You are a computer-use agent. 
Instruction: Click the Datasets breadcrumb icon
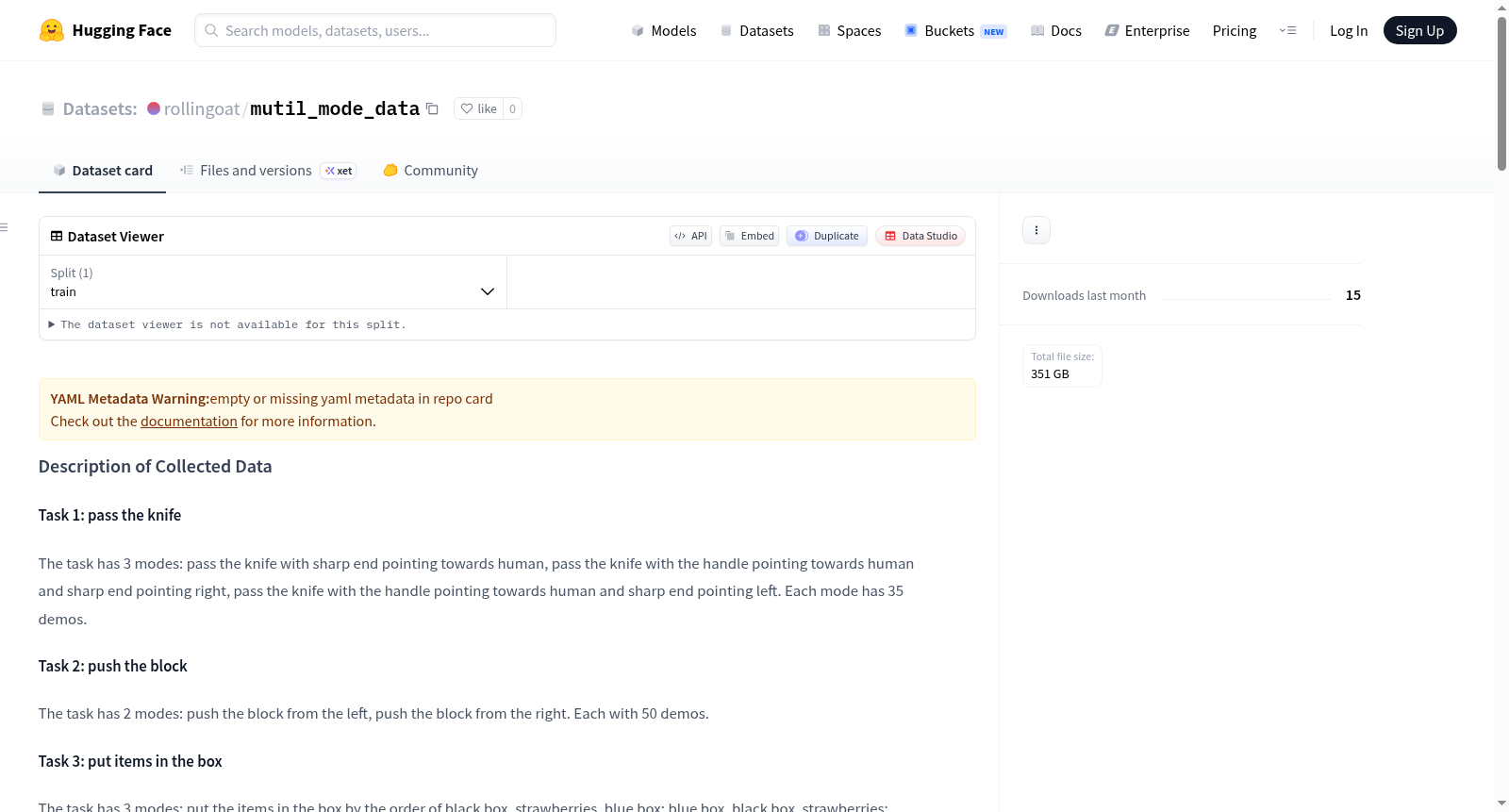pos(48,108)
